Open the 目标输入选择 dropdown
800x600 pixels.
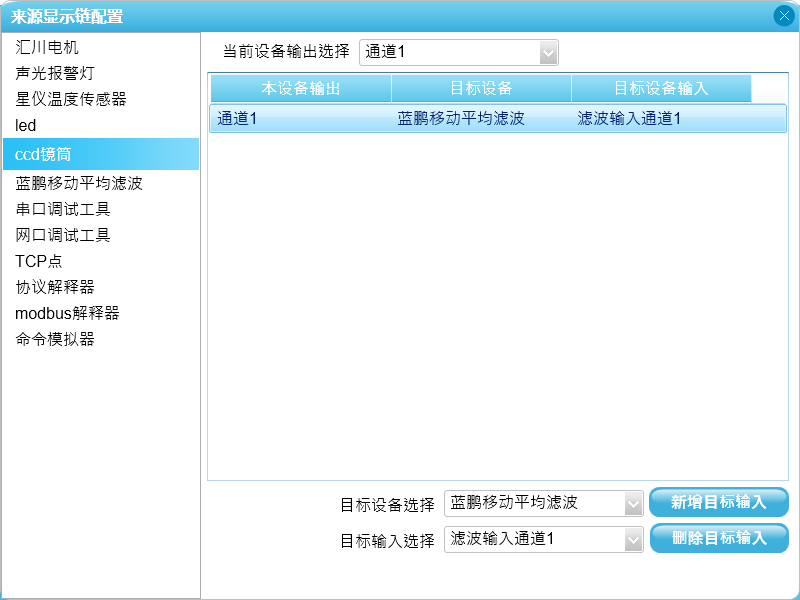pyautogui.click(x=632, y=540)
